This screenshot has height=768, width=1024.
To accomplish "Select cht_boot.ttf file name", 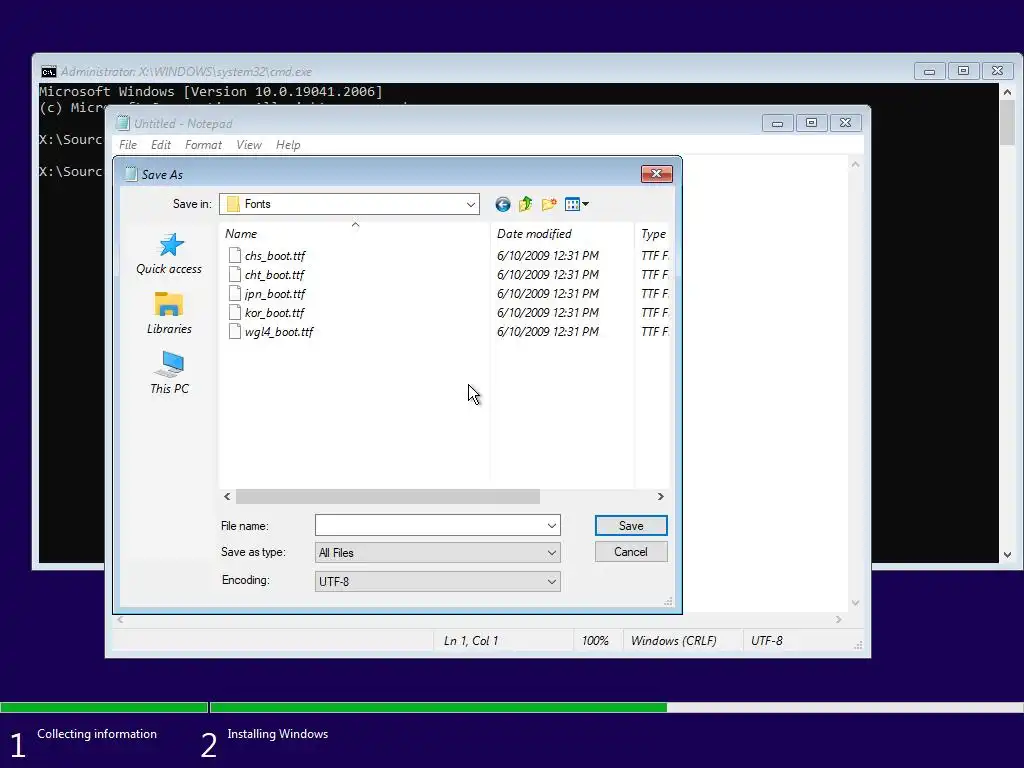I will pyautogui.click(x=274, y=275).
